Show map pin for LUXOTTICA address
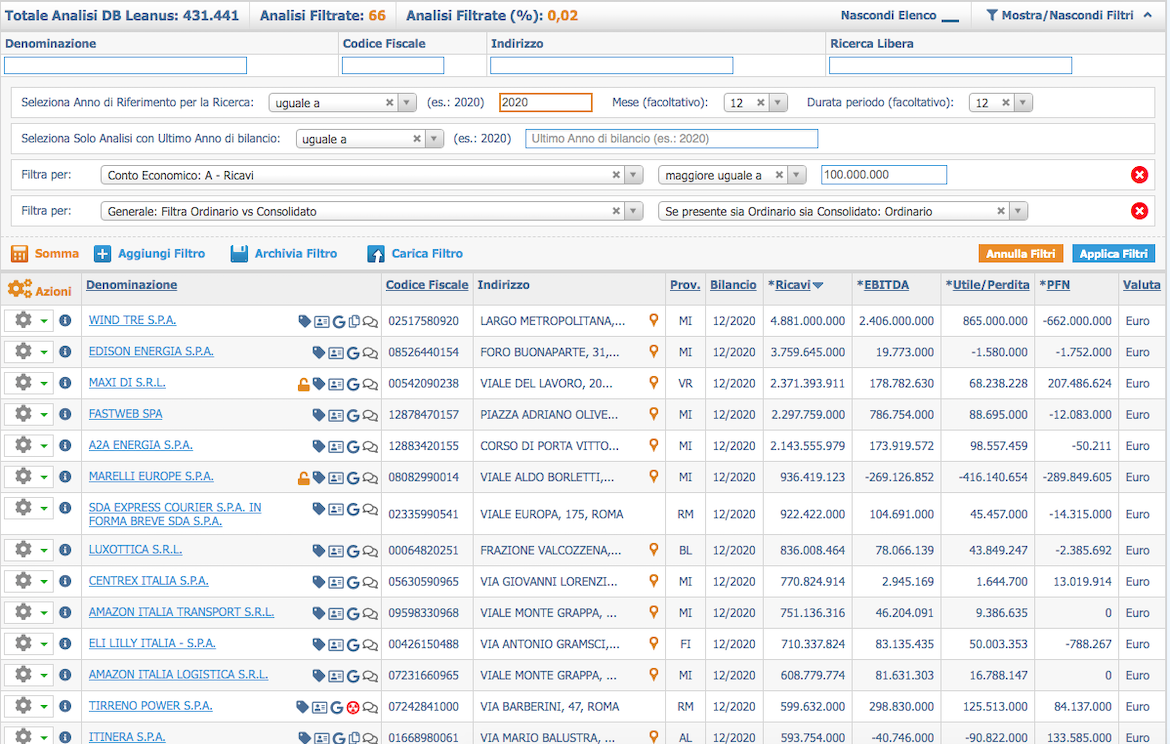The width and height of the screenshot is (1170, 744). pyautogui.click(x=654, y=549)
